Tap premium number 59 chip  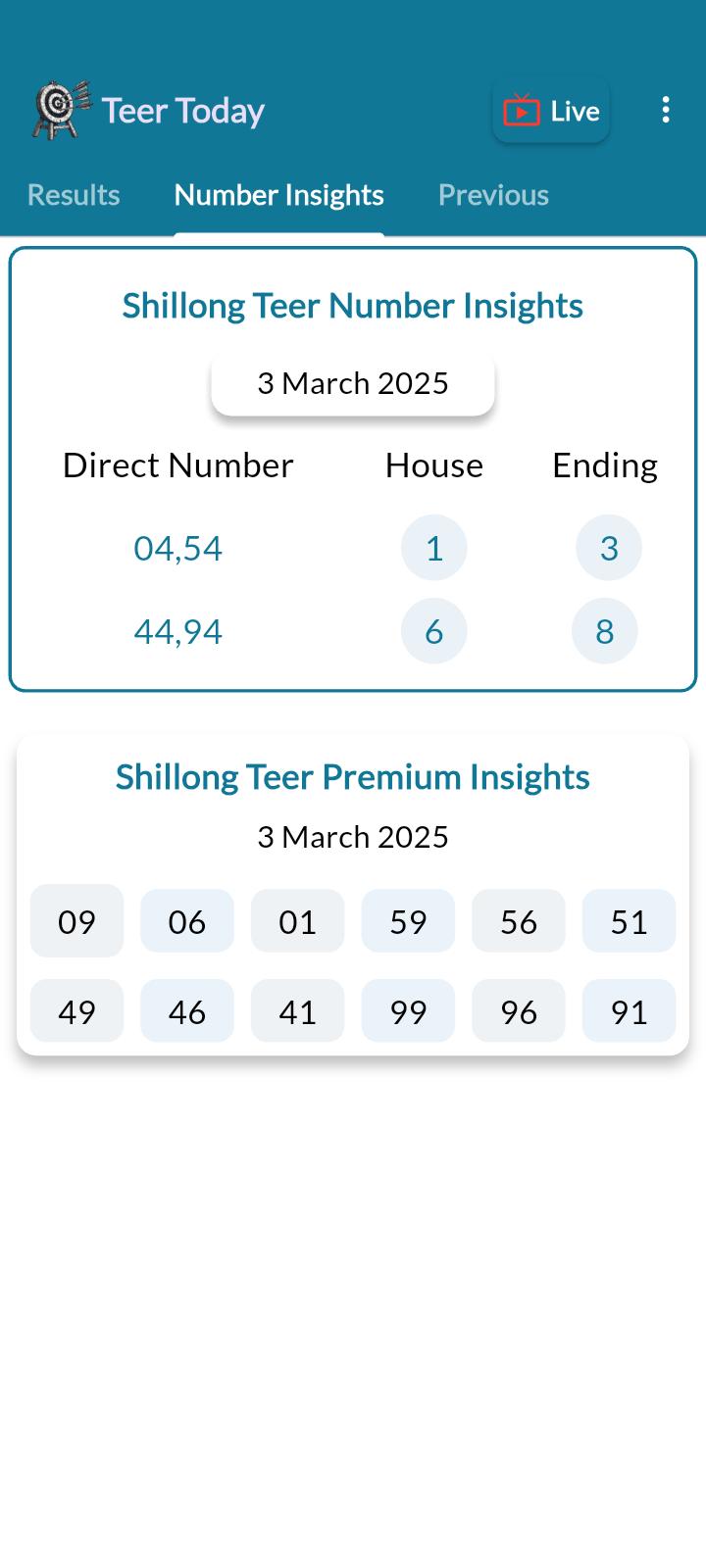(408, 921)
